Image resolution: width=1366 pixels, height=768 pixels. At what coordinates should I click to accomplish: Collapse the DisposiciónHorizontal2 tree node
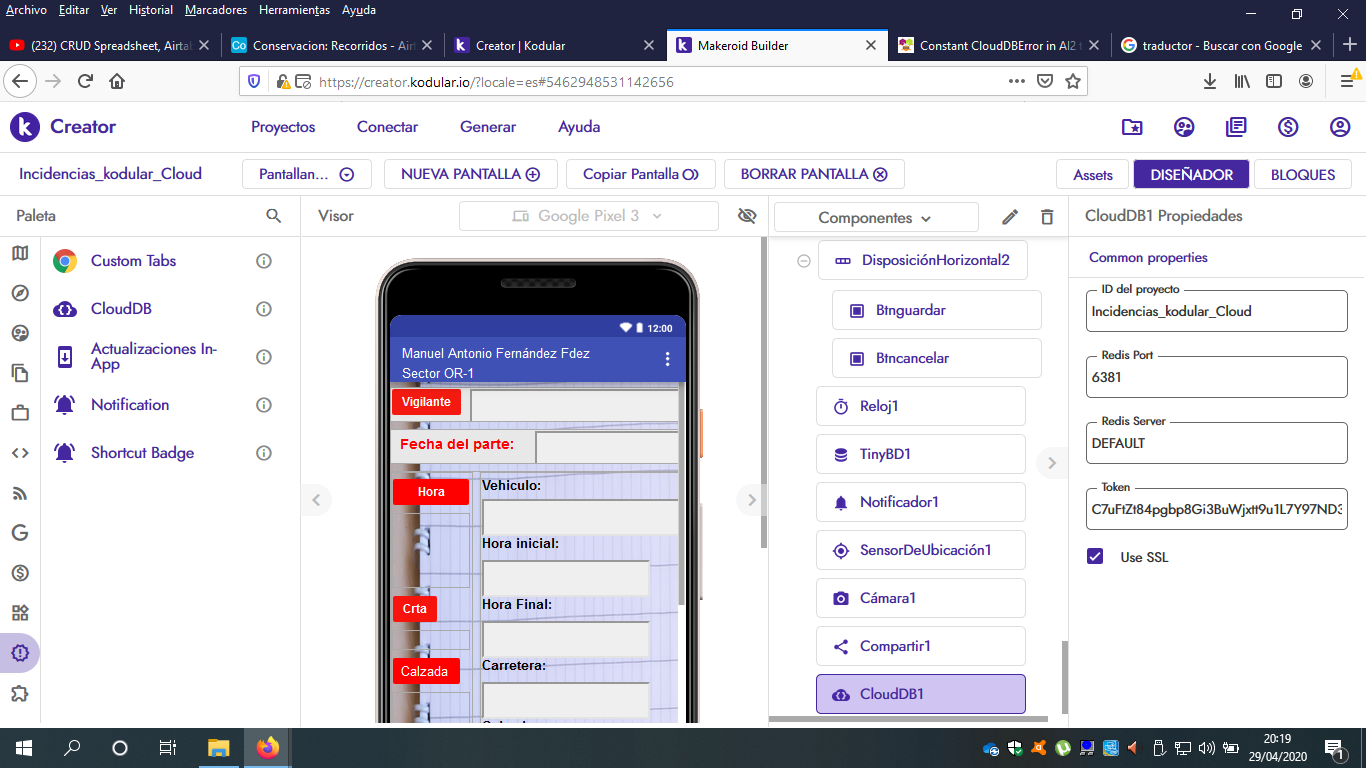pyautogui.click(x=803, y=261)
